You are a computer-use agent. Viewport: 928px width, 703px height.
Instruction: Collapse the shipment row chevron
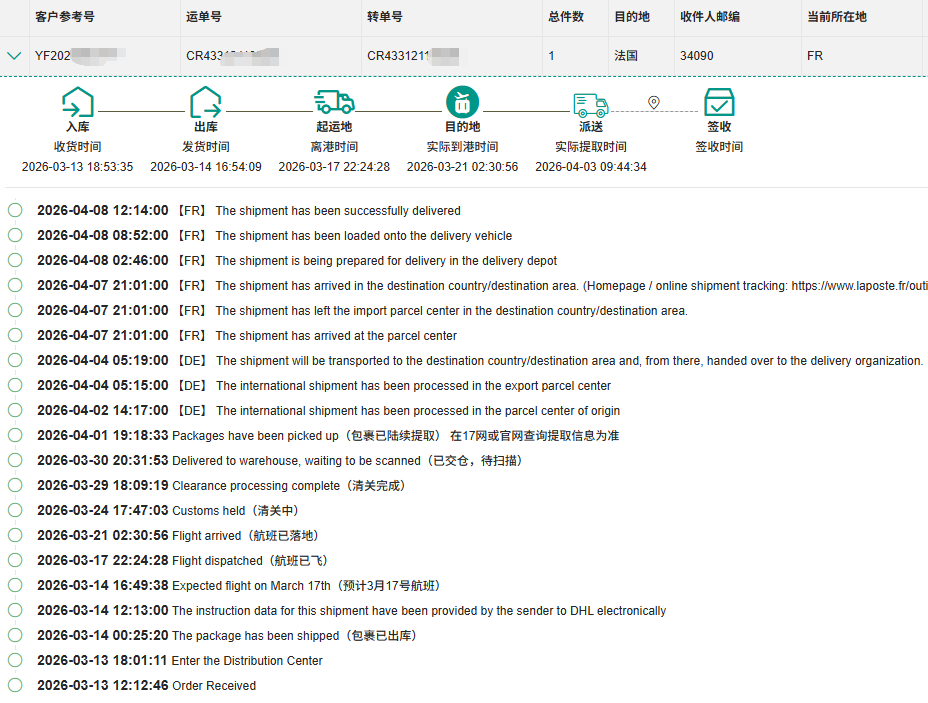pos(14,56)
